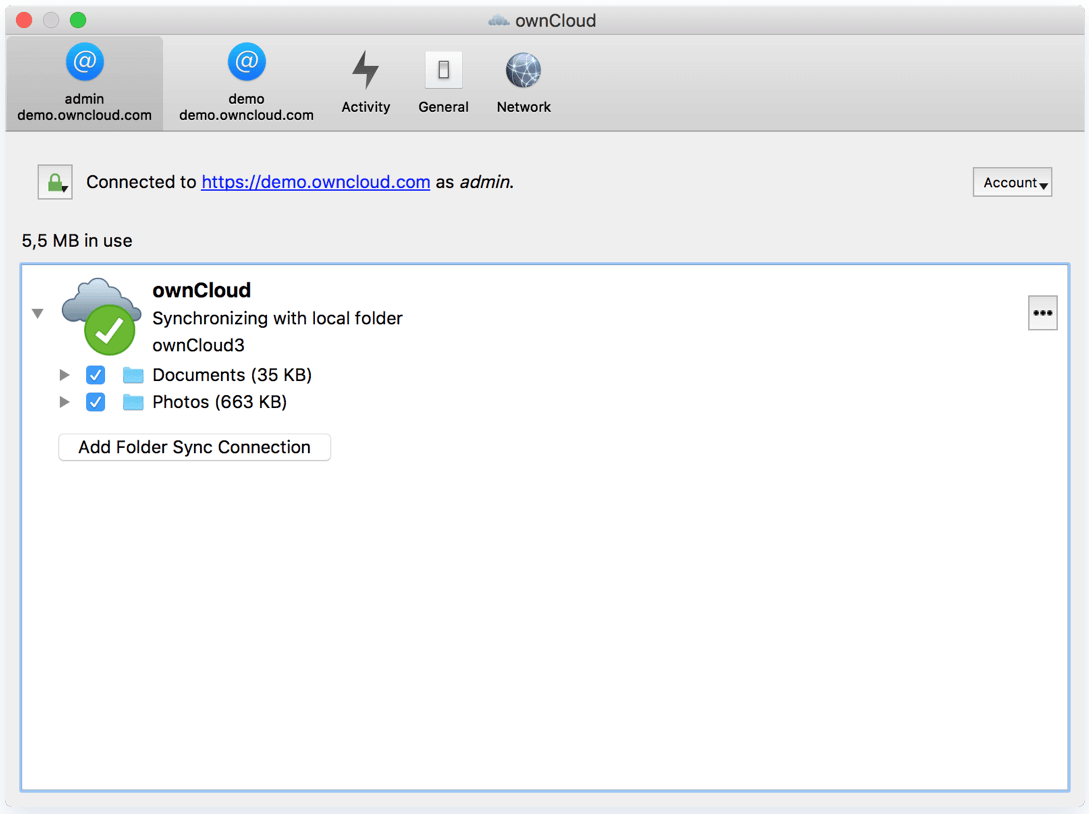Click Add Folder Sync Connection

(194, 447)
